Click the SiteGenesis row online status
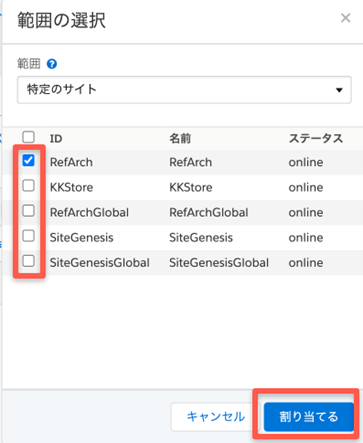 click(x=306, y=238)
